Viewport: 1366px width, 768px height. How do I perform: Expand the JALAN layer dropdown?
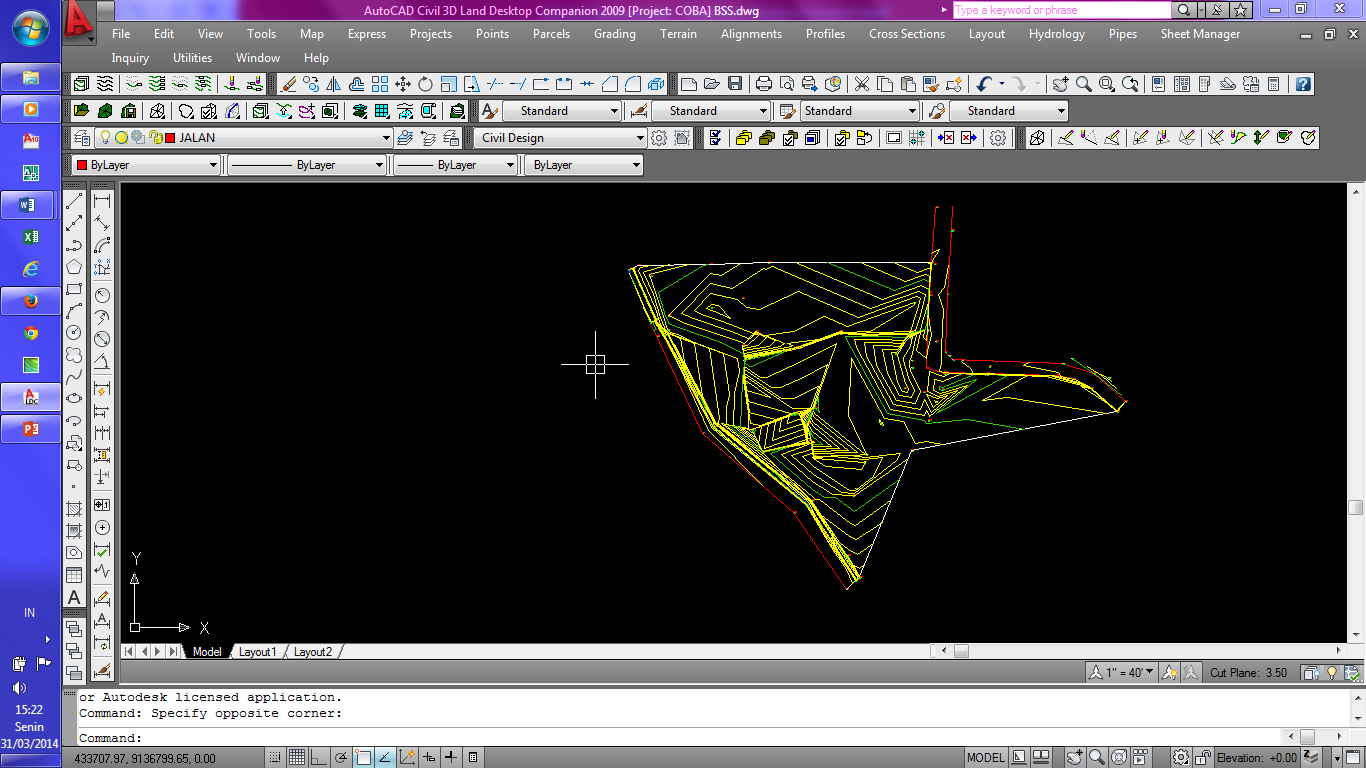(x=386, y=138)
